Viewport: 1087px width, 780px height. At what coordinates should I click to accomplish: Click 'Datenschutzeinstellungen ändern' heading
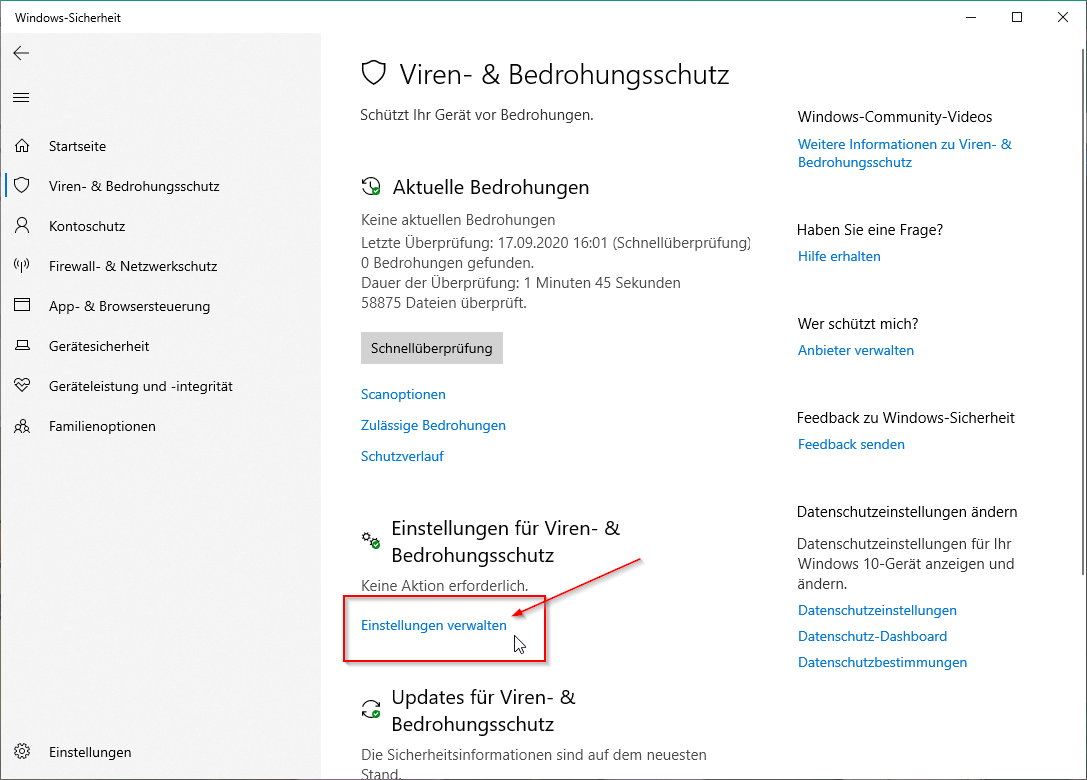[907, 512]
